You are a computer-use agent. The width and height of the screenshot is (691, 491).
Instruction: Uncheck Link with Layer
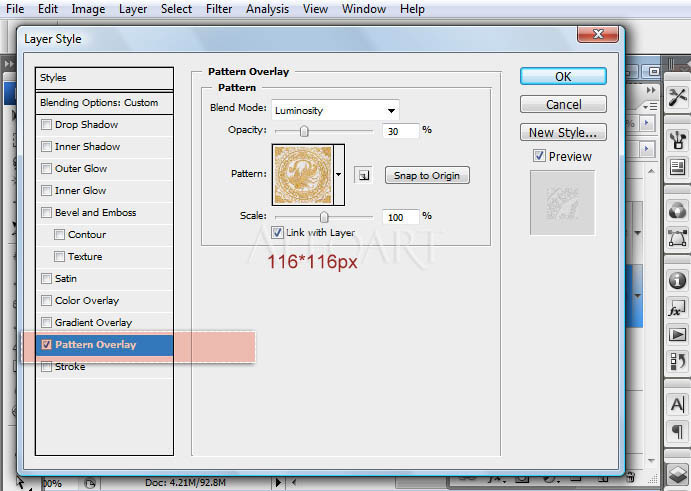tap(277, 232)
